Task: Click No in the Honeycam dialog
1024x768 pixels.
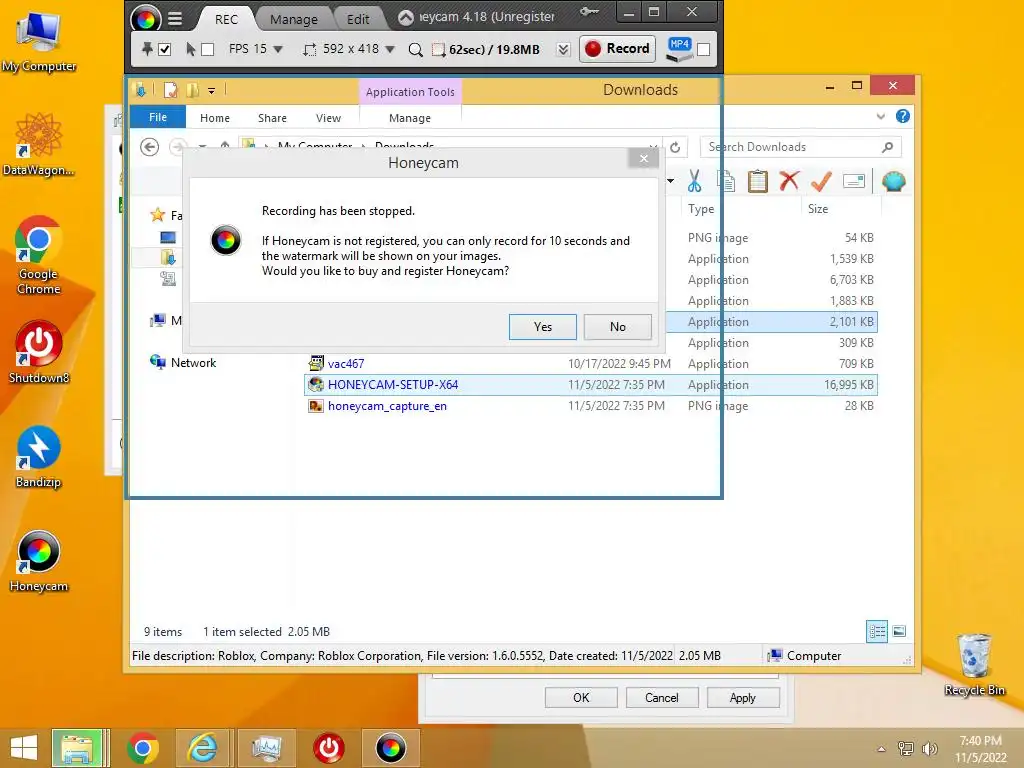Action: tap(618, 327)
